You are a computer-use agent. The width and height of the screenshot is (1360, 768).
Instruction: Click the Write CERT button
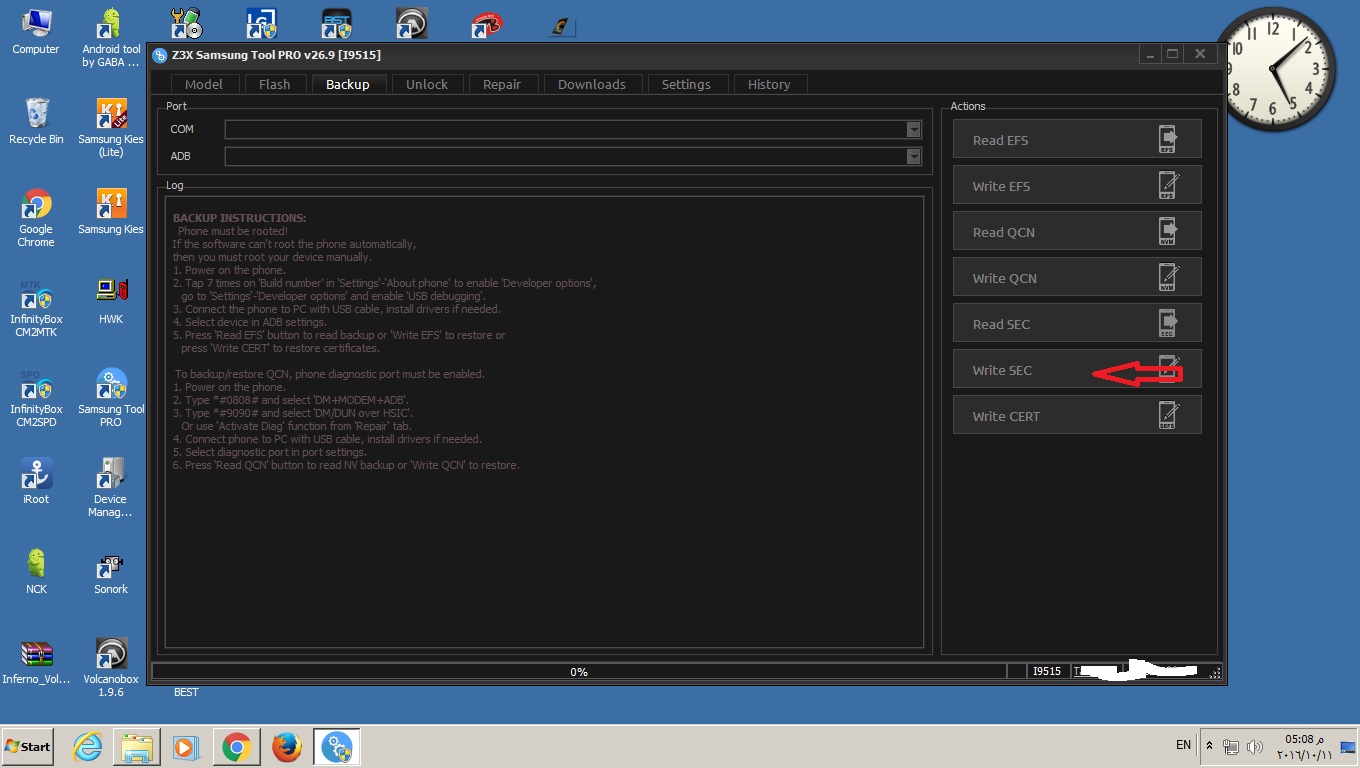click(x=1077, y=415)
